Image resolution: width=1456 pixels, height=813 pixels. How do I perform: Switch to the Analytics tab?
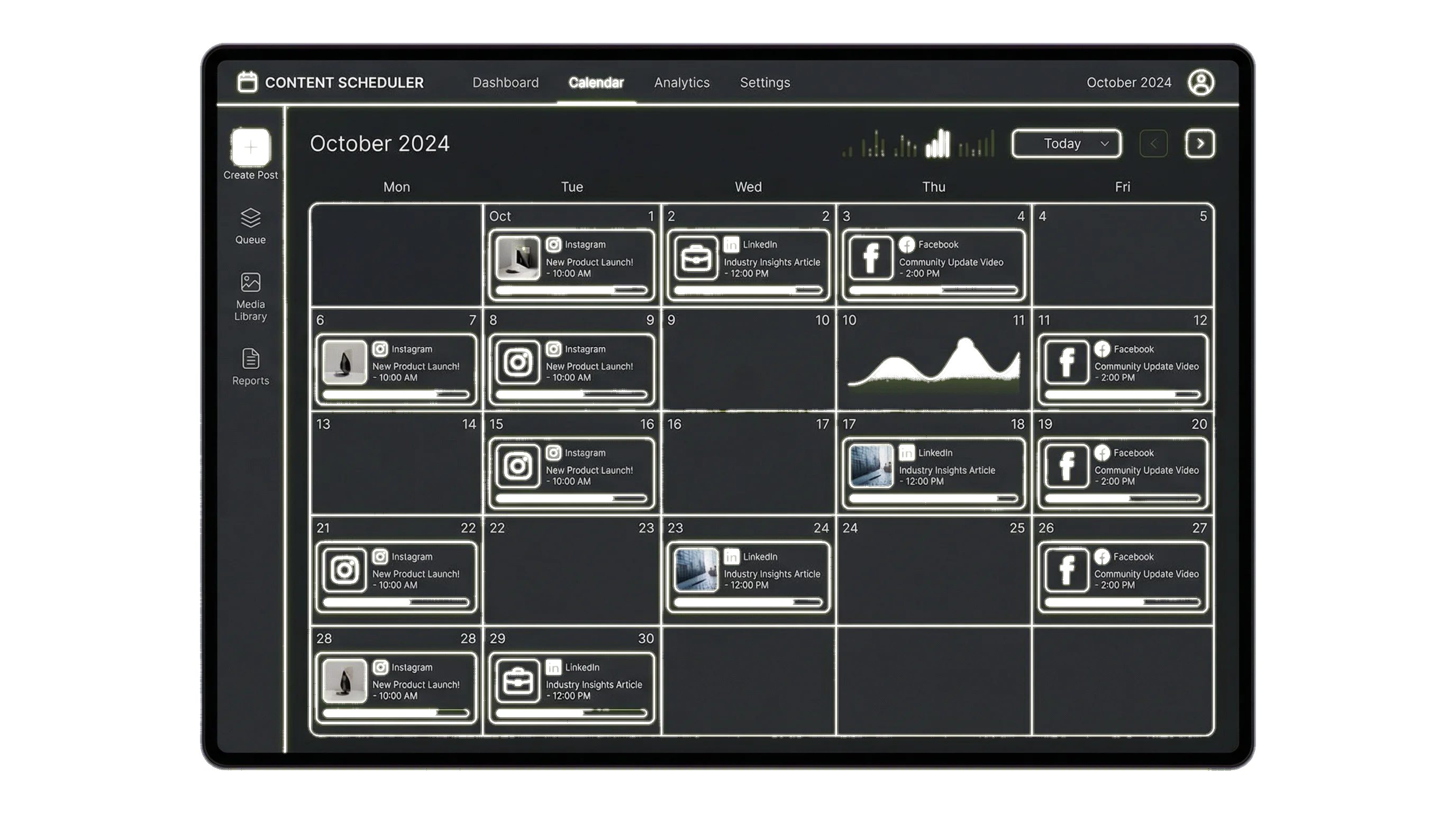[681, 83]
